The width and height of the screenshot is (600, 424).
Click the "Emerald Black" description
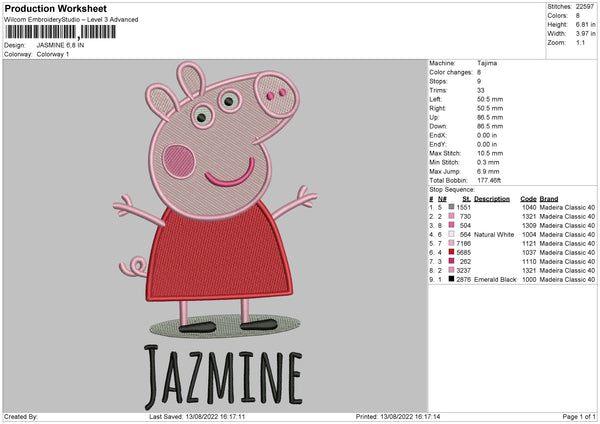[495, 279]
